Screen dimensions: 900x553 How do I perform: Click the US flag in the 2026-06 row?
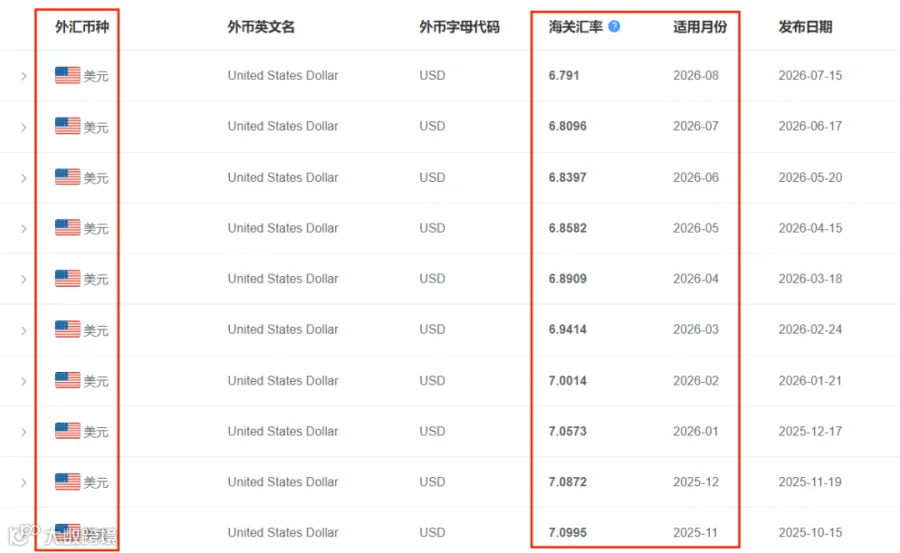(x=68, y=177)
